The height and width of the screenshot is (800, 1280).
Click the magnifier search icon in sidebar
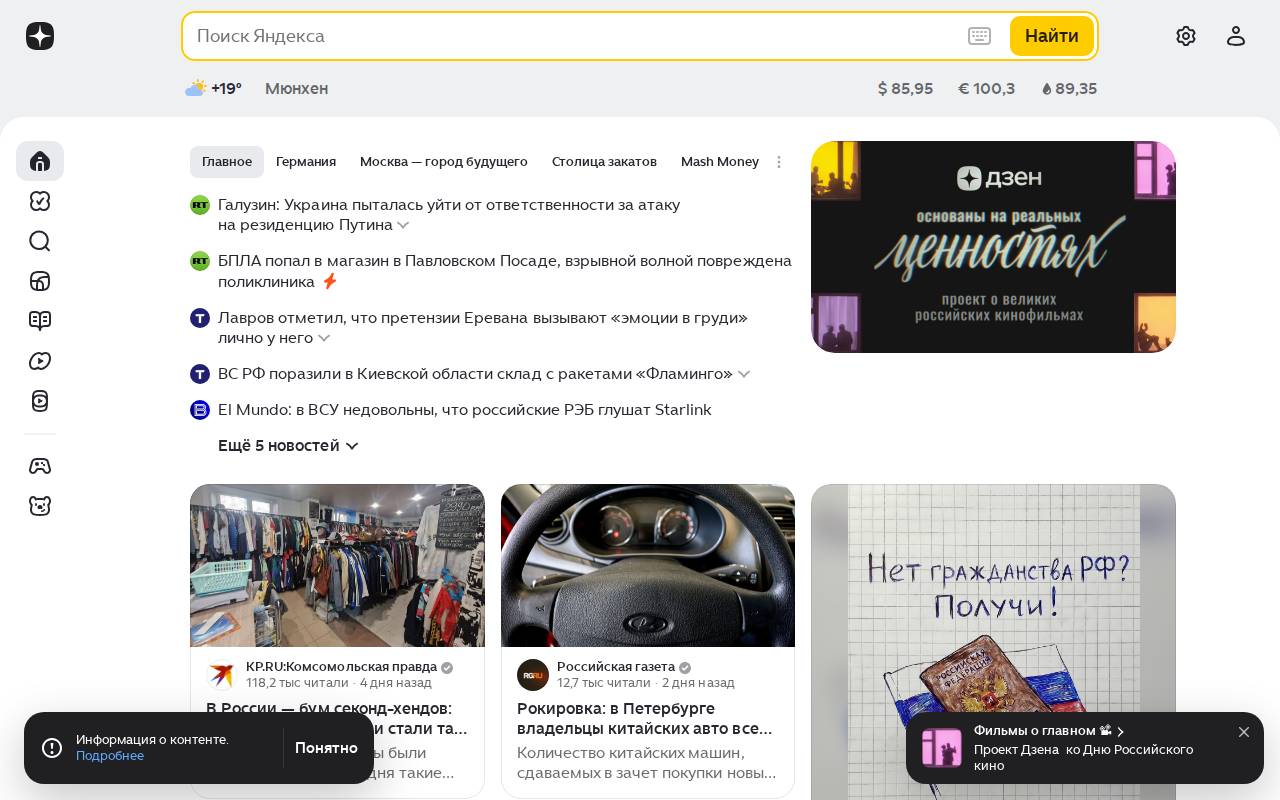tap(40, 241)
